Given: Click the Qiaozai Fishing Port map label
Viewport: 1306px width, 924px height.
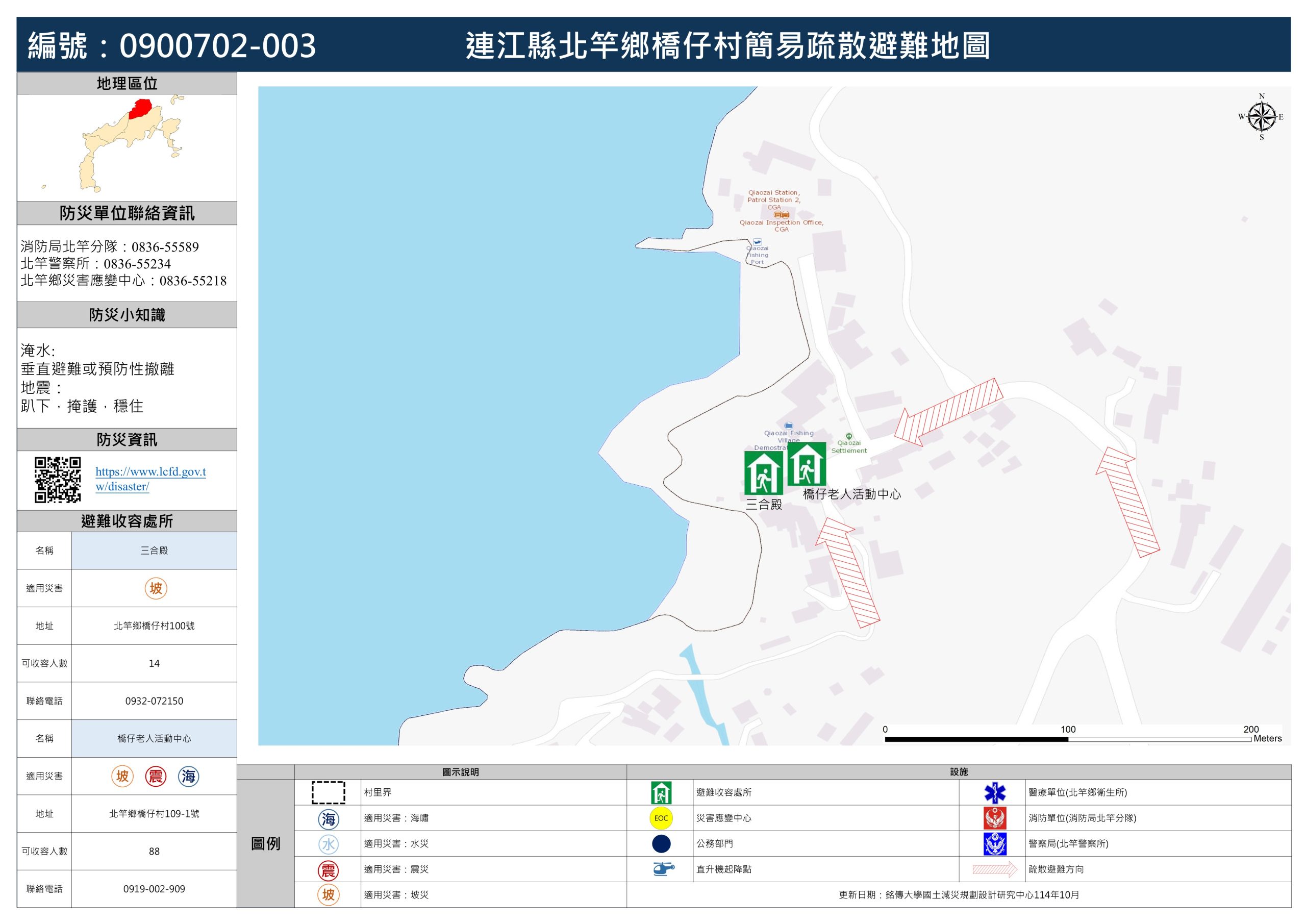Looking at the screenshot, I should coord(757,255).
